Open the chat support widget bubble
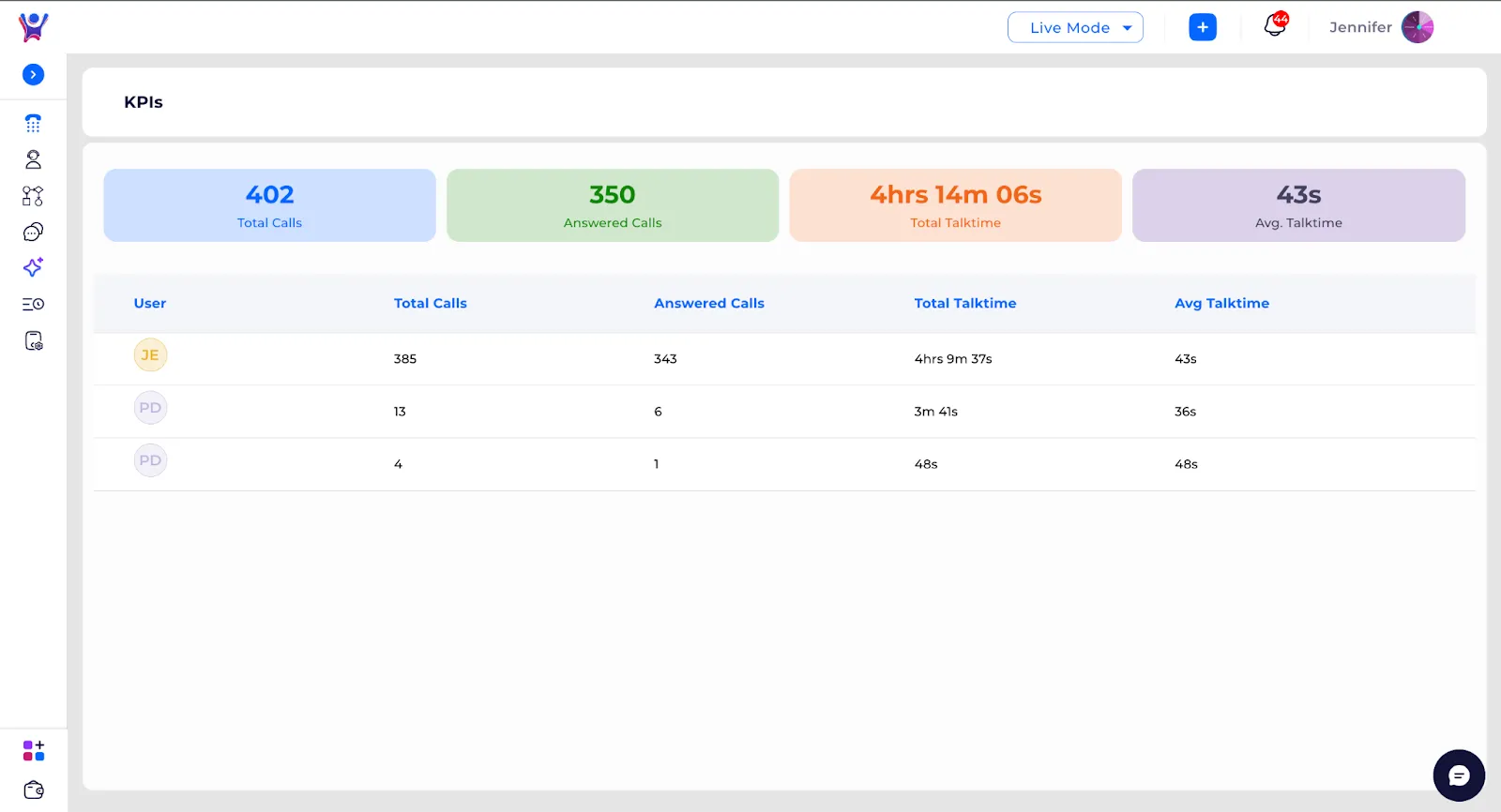Image resolution: width=1501 pixels, height=812 pixels. [1459, 775]
